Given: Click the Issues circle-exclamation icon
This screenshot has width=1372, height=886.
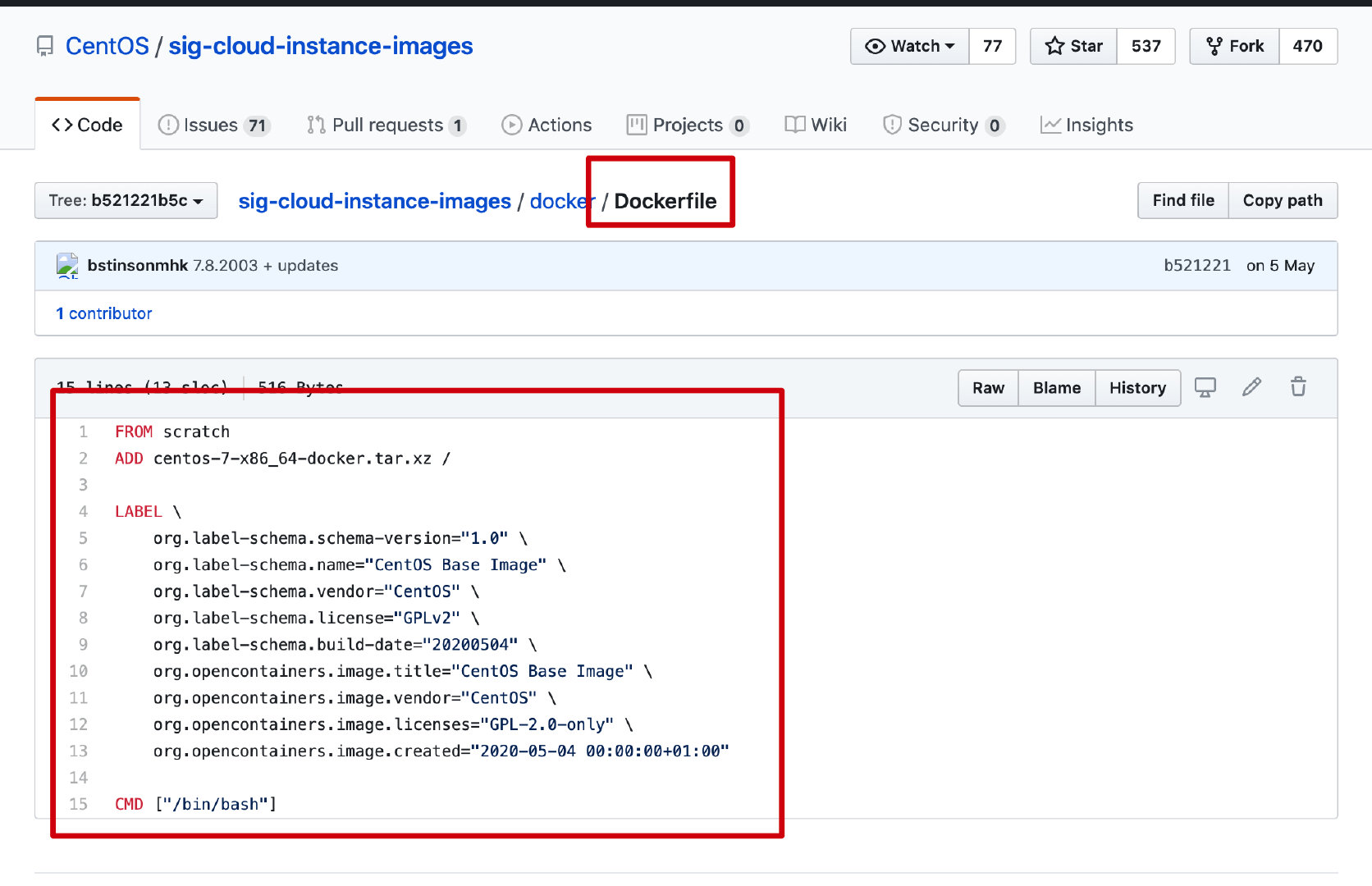Looking at the screenshot, I should click(x=168, y=125).
